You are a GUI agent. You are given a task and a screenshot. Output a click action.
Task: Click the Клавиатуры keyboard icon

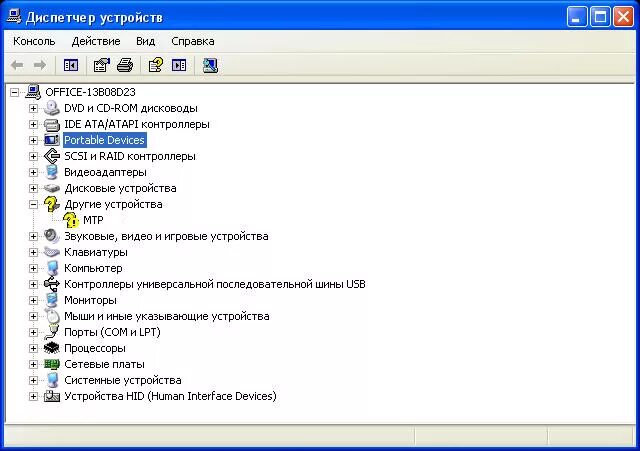coord(52,252)
